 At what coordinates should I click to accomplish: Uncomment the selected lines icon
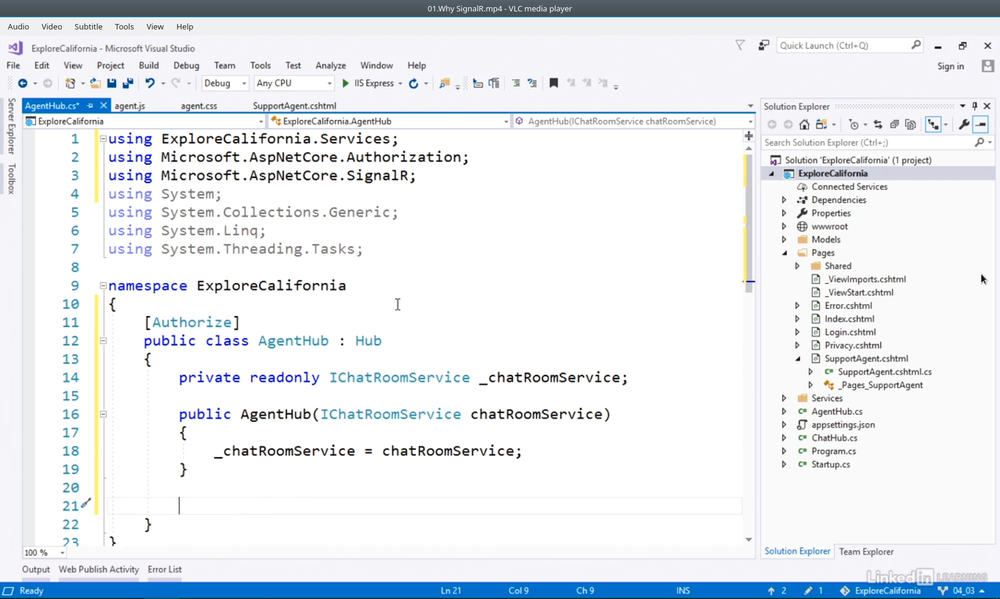click(532, 84)
